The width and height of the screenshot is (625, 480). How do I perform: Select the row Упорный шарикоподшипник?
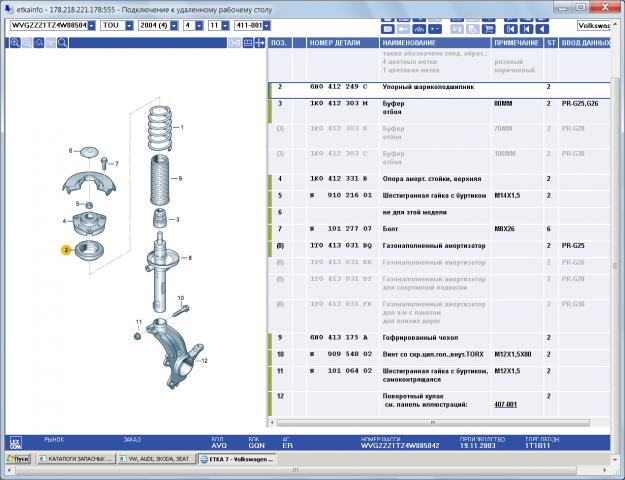439,90
